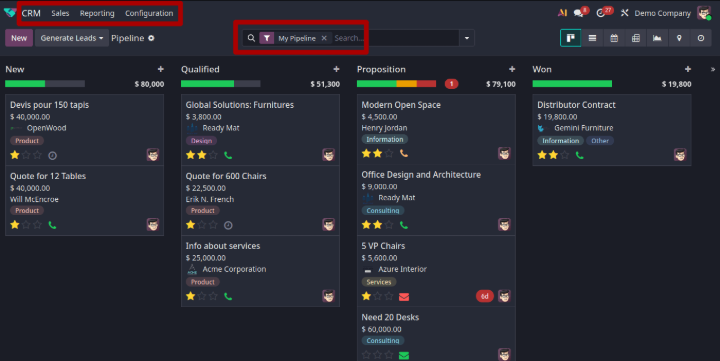Click the red 1 counter in Proposition column
720x361 pixels.
451,84
